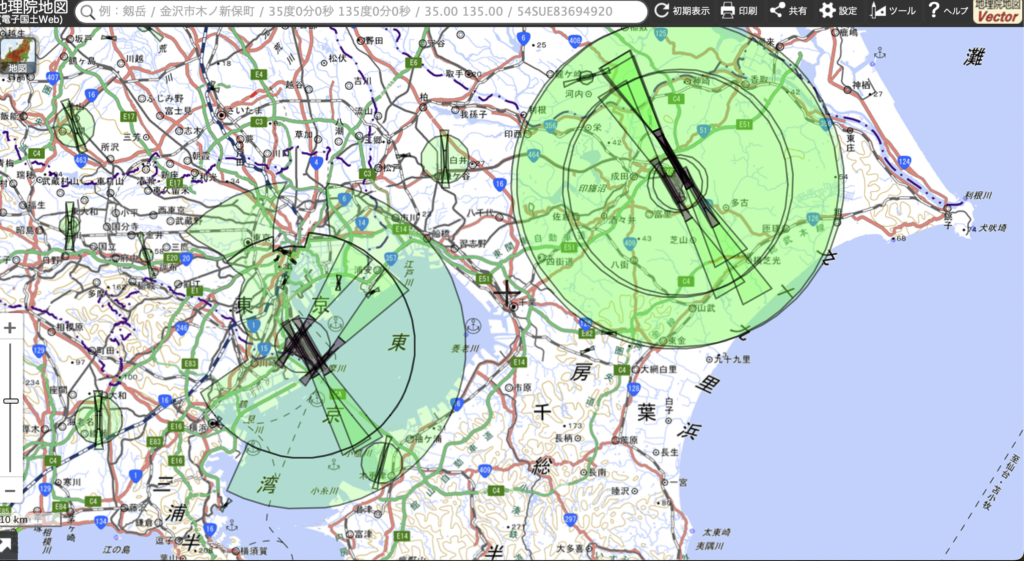Click the 利根川 river label
The width and height of the screenshot is (1024, 561).
[978, 195]
